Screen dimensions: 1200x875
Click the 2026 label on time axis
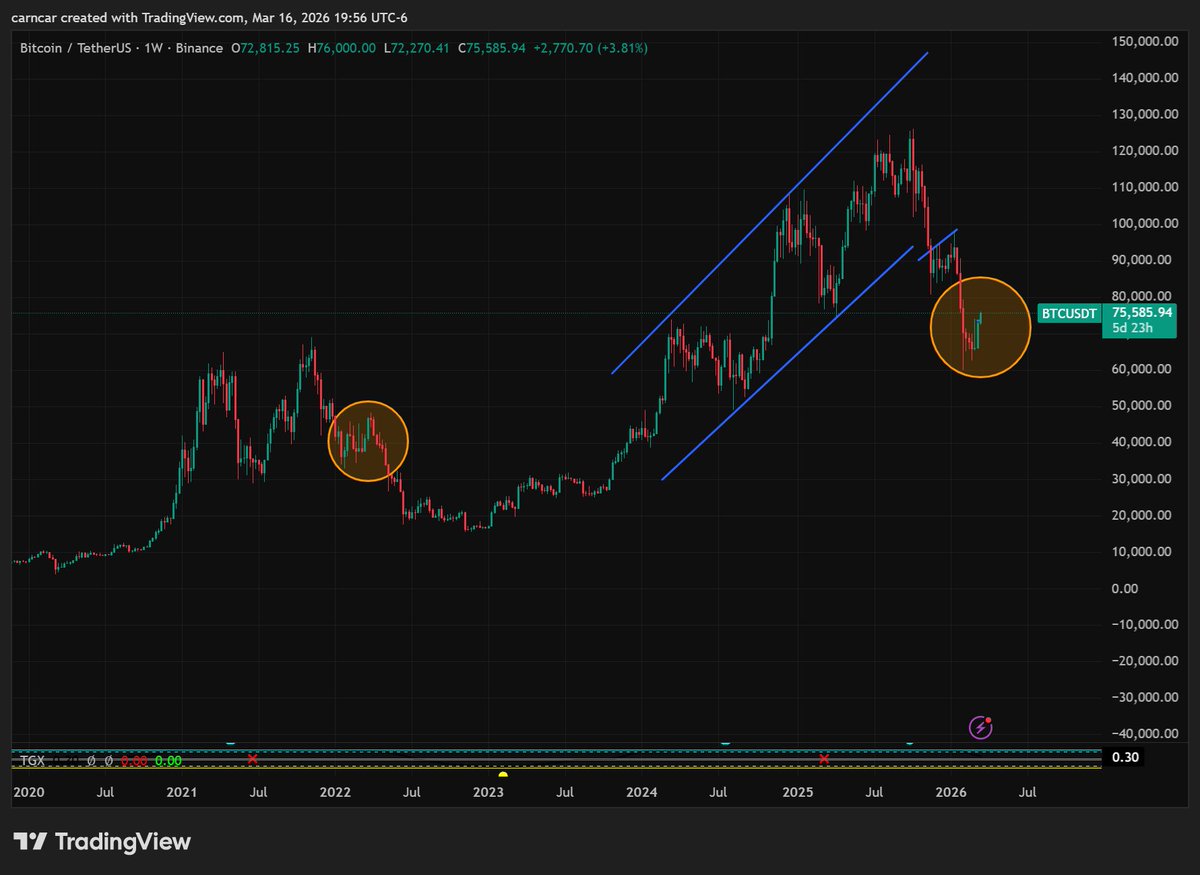[950, 792]
